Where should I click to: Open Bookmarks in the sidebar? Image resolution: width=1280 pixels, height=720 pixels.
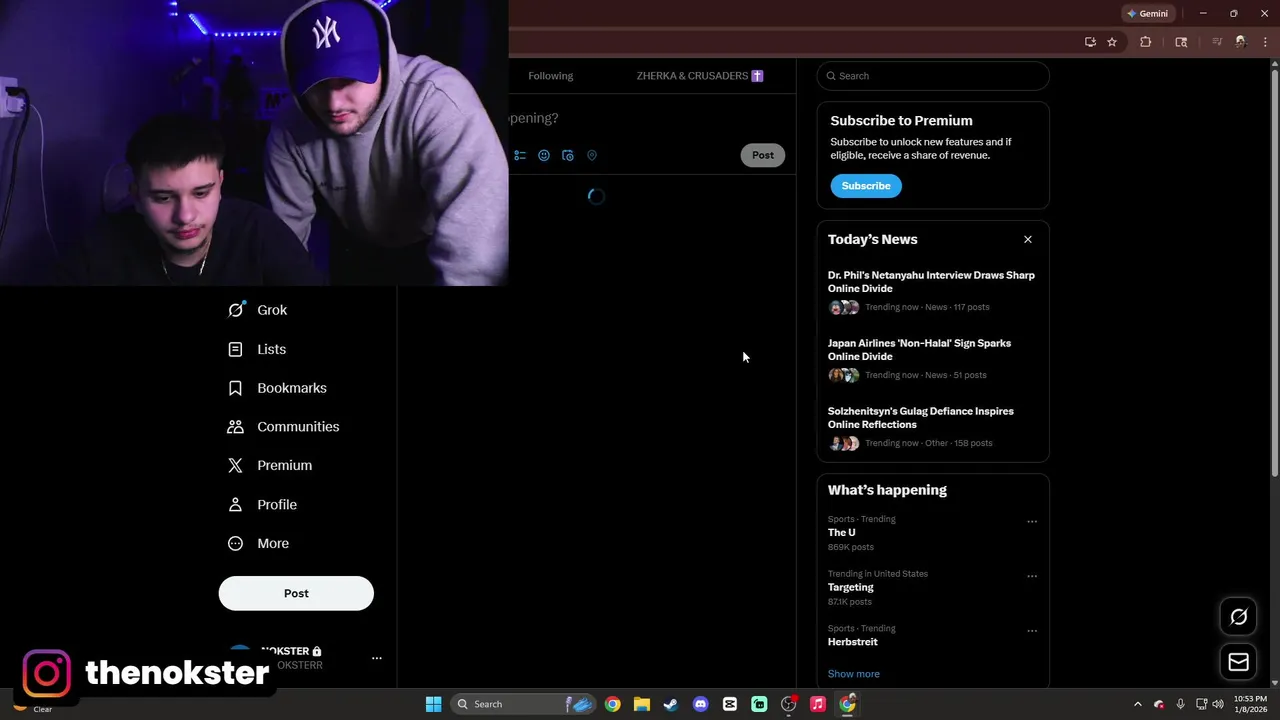277,388
